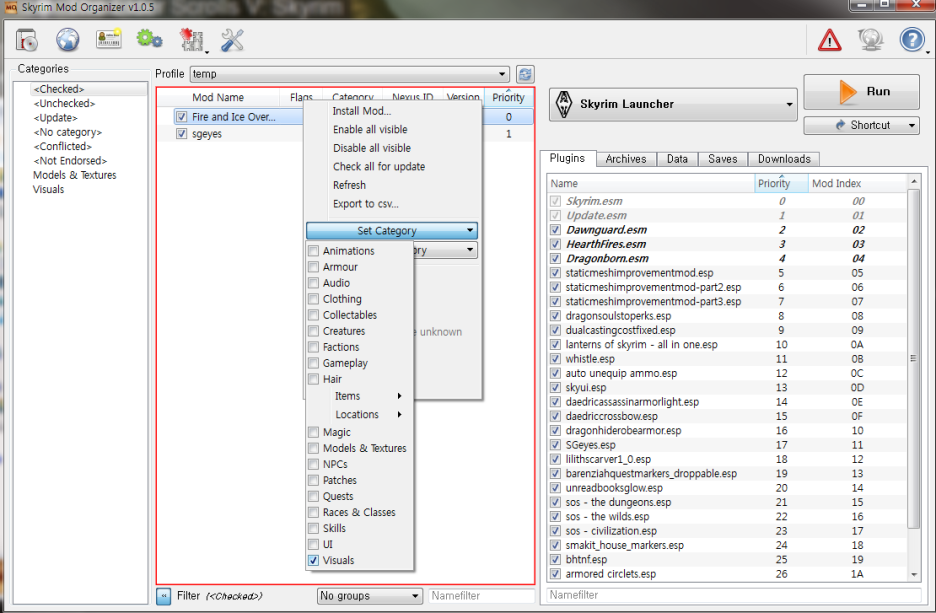Select the armored circlets.esp plugin row
Viewport: 936px width, 613px height.
pos(727,574)
